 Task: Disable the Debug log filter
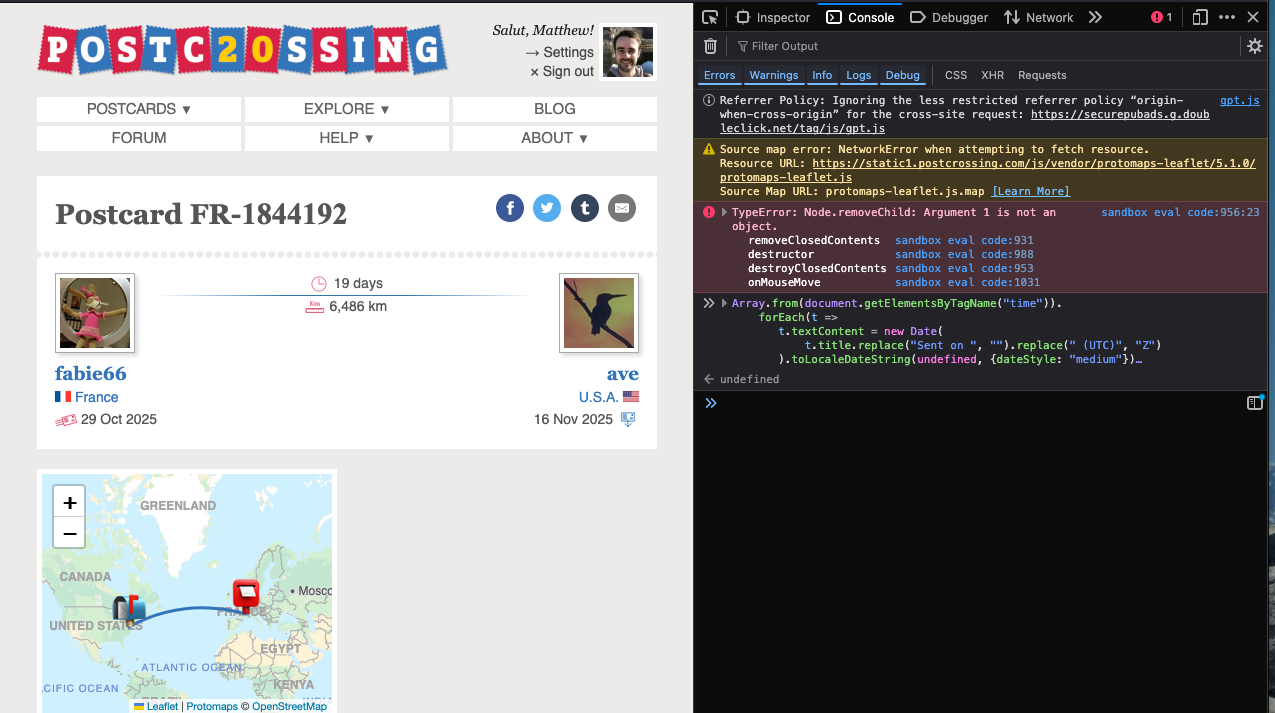coord(902,75)
